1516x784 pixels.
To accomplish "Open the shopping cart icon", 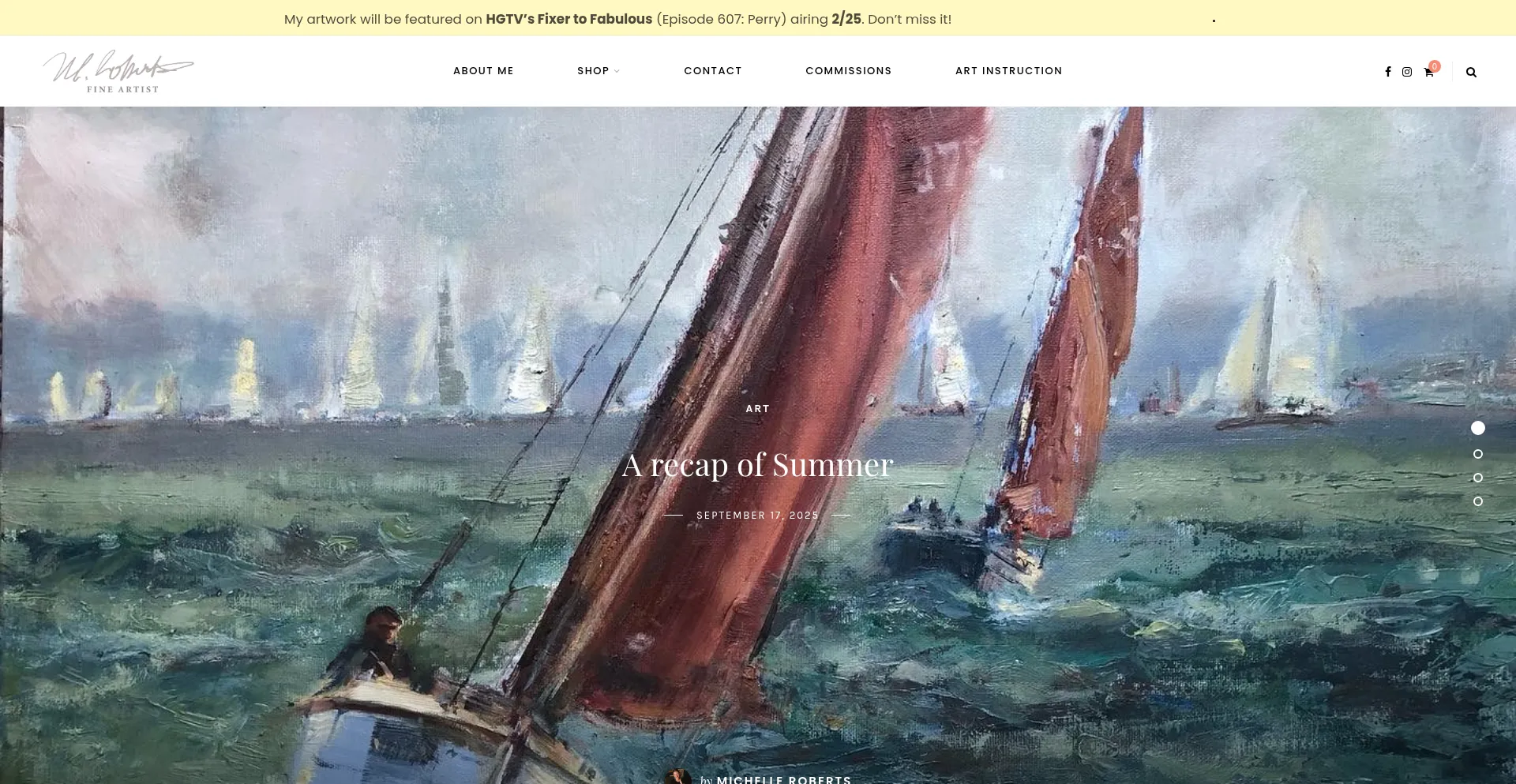I will tap(1428, 72).
